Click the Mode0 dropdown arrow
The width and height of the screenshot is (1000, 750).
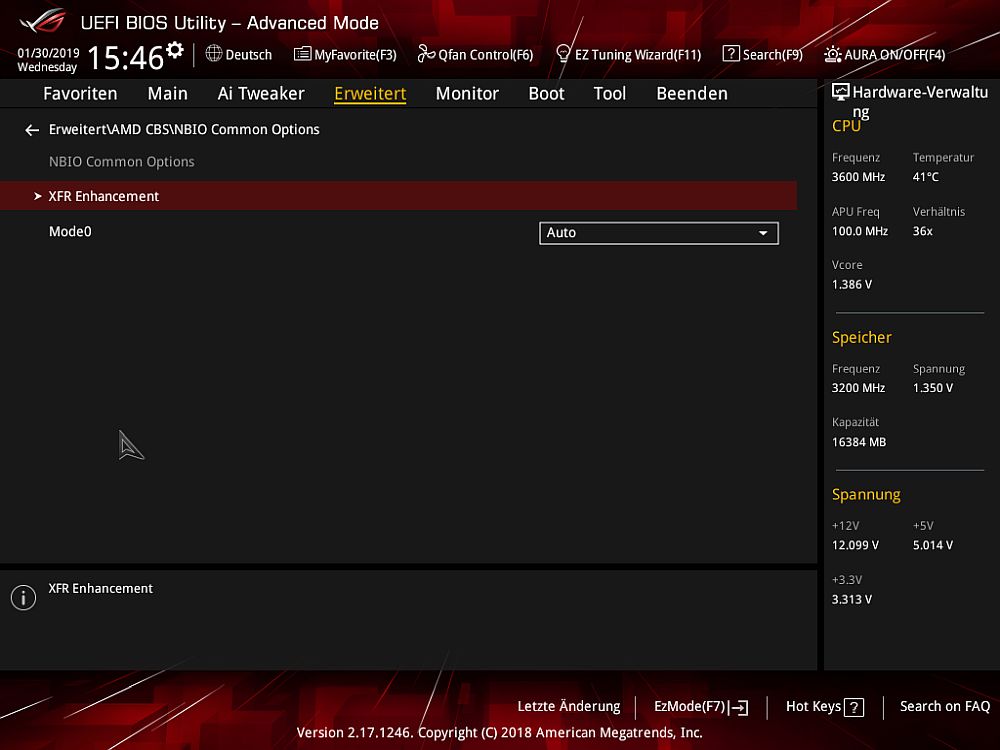coord(763,233)
